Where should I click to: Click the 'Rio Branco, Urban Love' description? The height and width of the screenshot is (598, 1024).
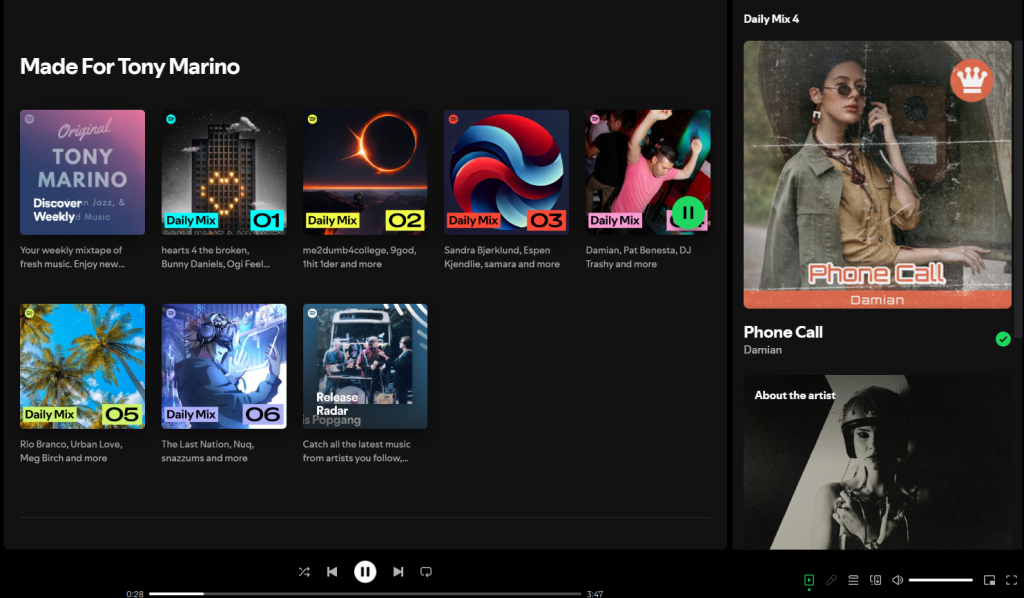pos(71,451)
